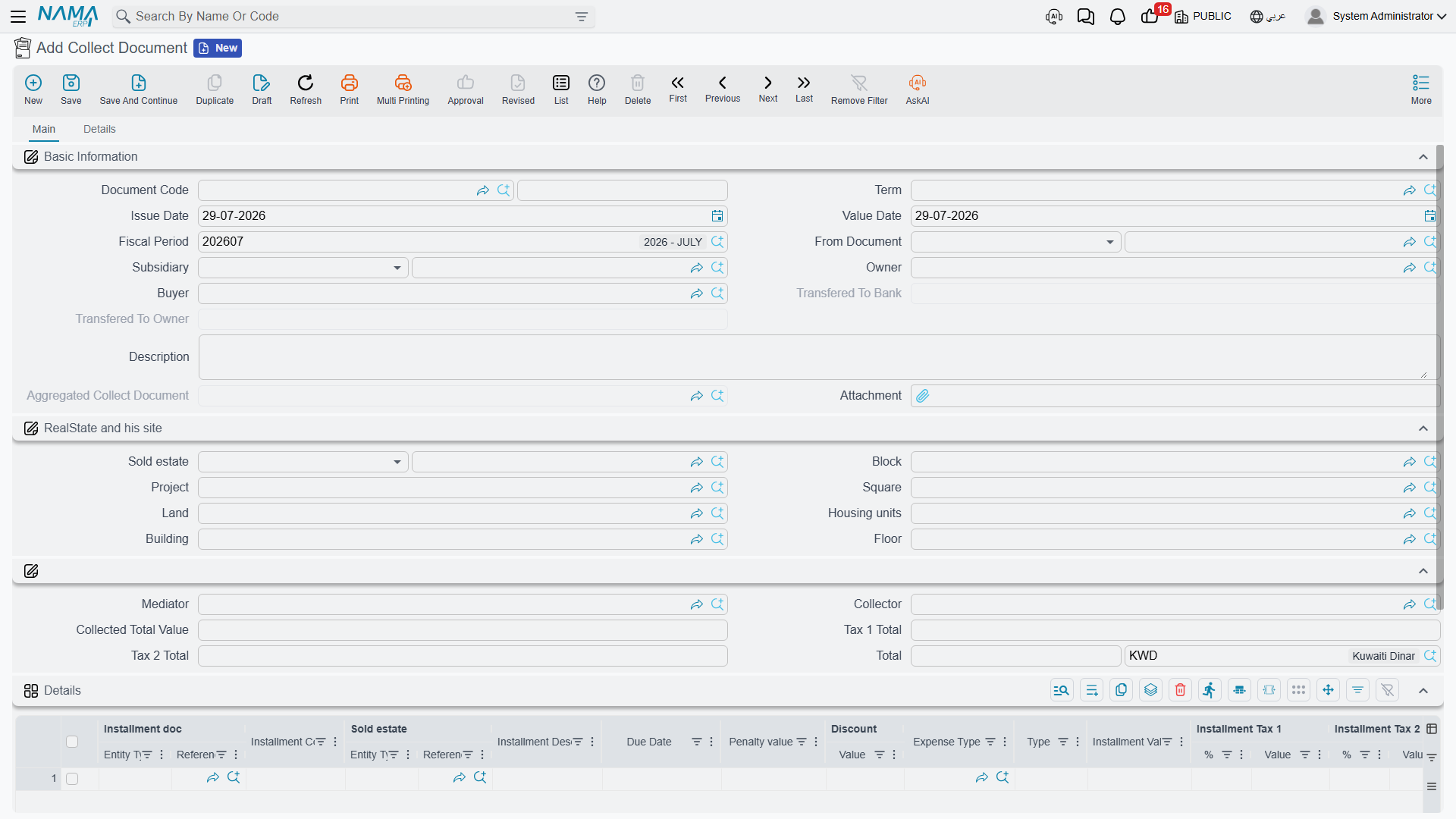Click the PUBLIC company selector
Screen dimensions: 1456x819
click(1203, 17)
